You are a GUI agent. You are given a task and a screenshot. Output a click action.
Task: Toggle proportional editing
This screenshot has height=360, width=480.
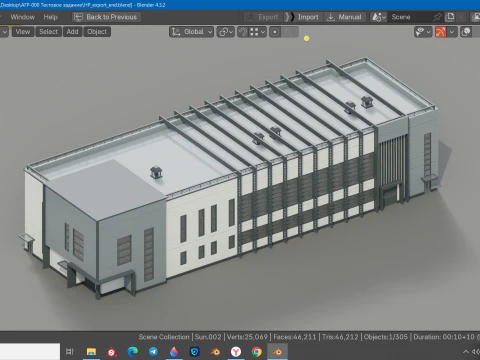[275, 32]
